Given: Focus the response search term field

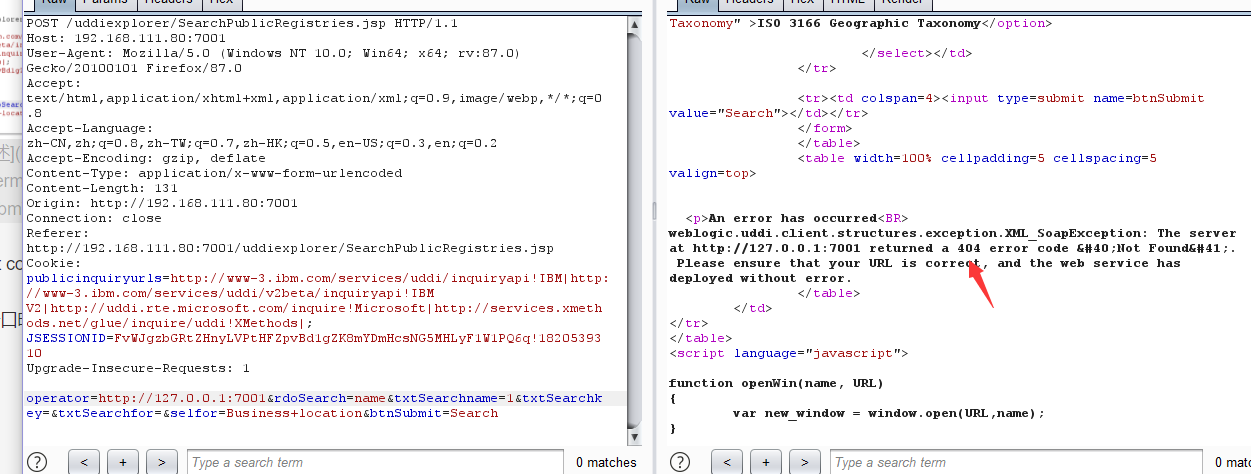Looking at the screenshot, I should 1017,462.
